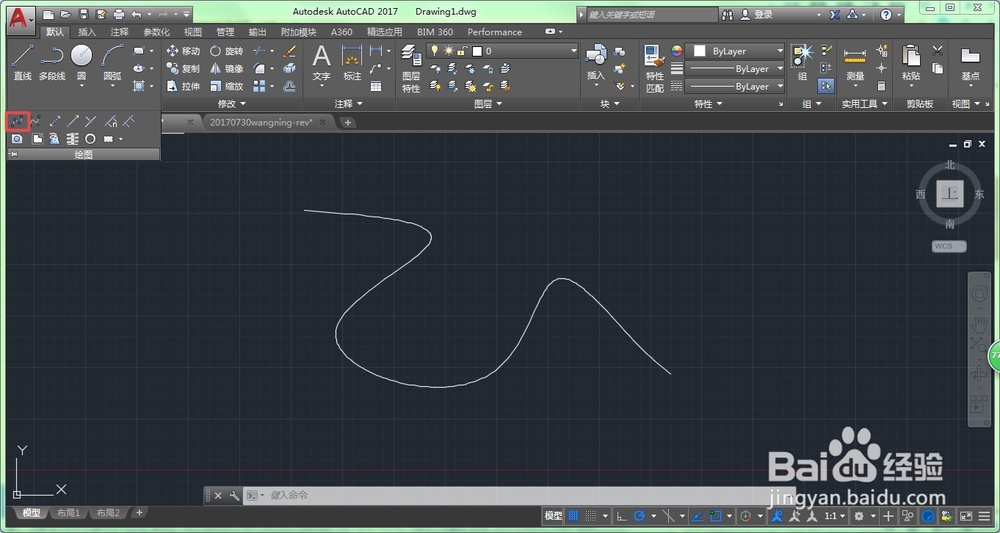Toggle annotation visibility in status bar
The height and width of the screenshot is (533, 1000).
[x=777, y=515]
